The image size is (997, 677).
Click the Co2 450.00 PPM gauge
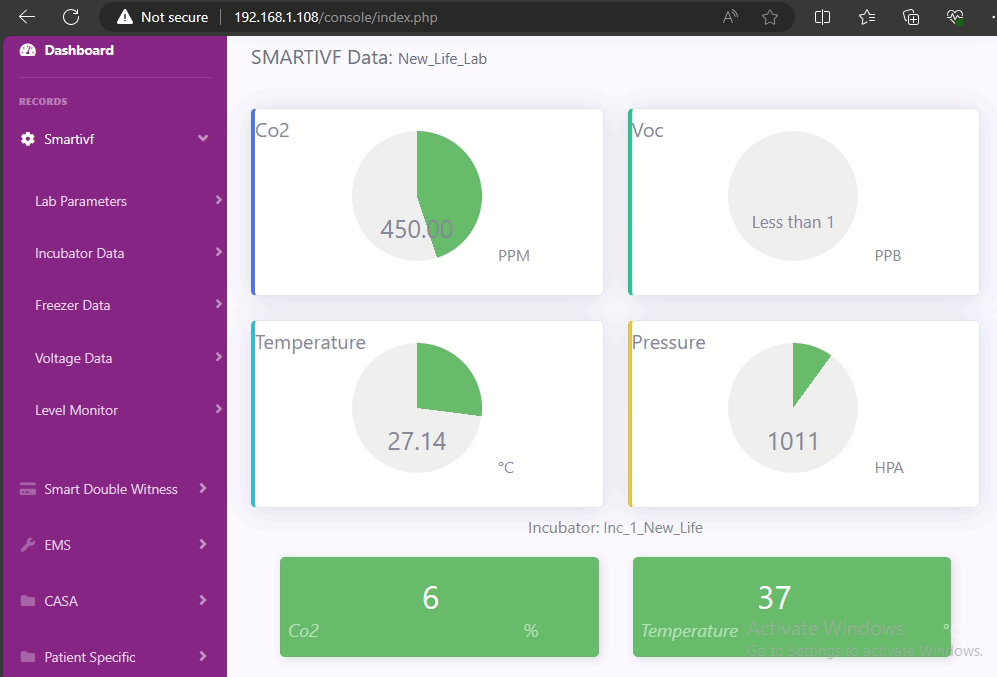pos(417,196)
